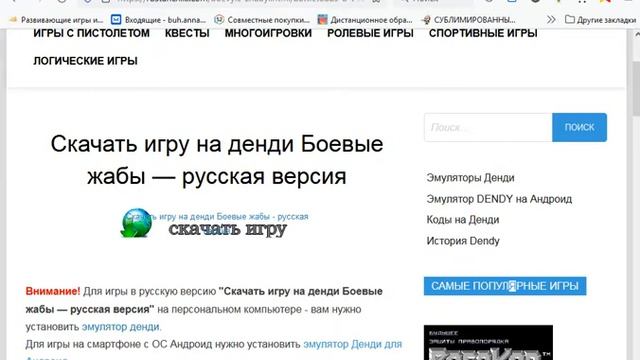Open the RoboCop game thumbnail
The height and width of the screenshot is (360, 640).
coord(488,342)
